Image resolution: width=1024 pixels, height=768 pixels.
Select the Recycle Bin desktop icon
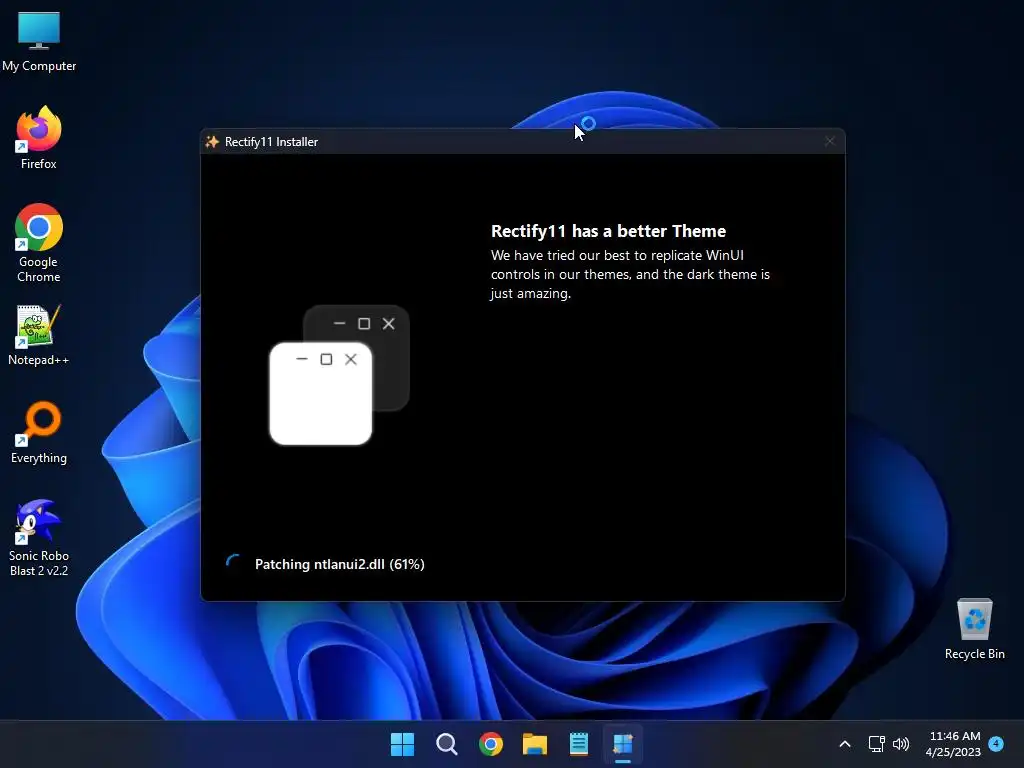pos(974,628)
